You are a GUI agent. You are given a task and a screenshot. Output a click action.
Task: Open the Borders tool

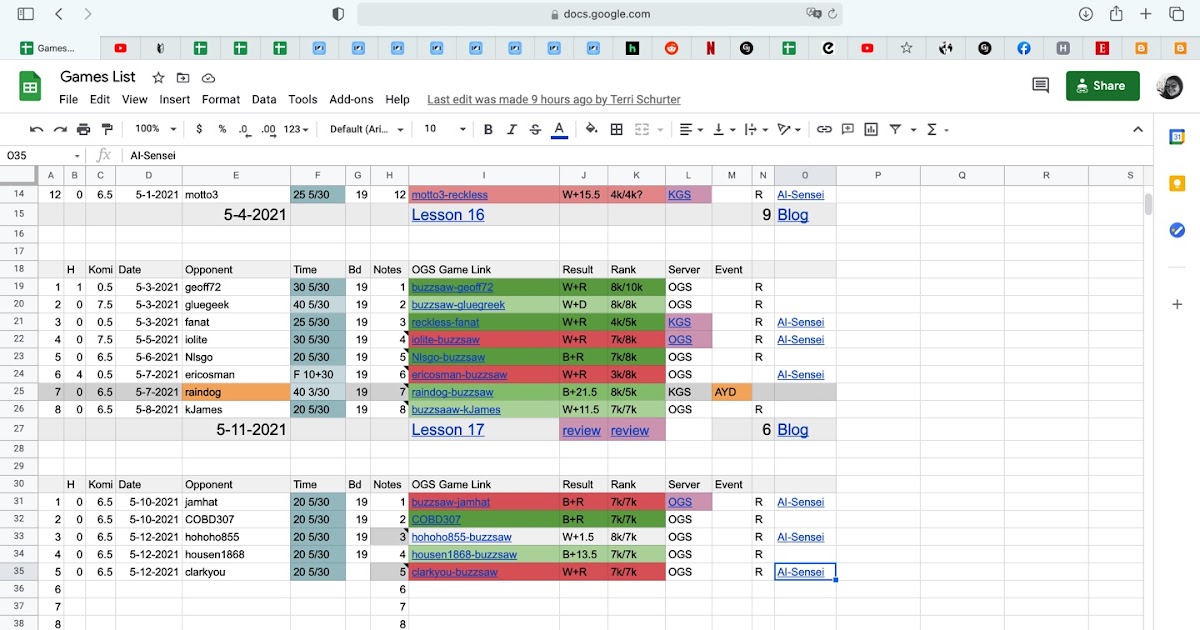click(x=615, y=129)
